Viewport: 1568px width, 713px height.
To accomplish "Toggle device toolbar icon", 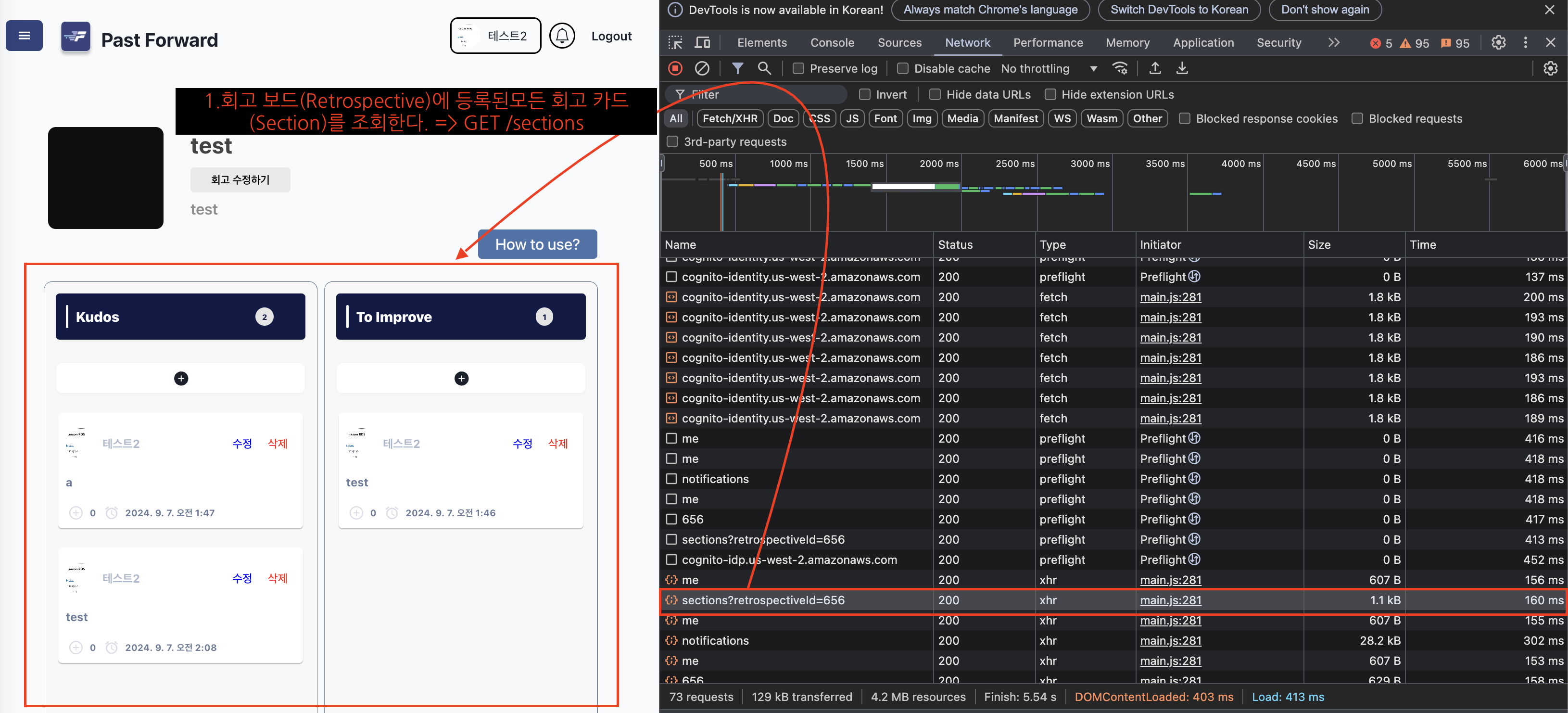I will coord(702,43).
